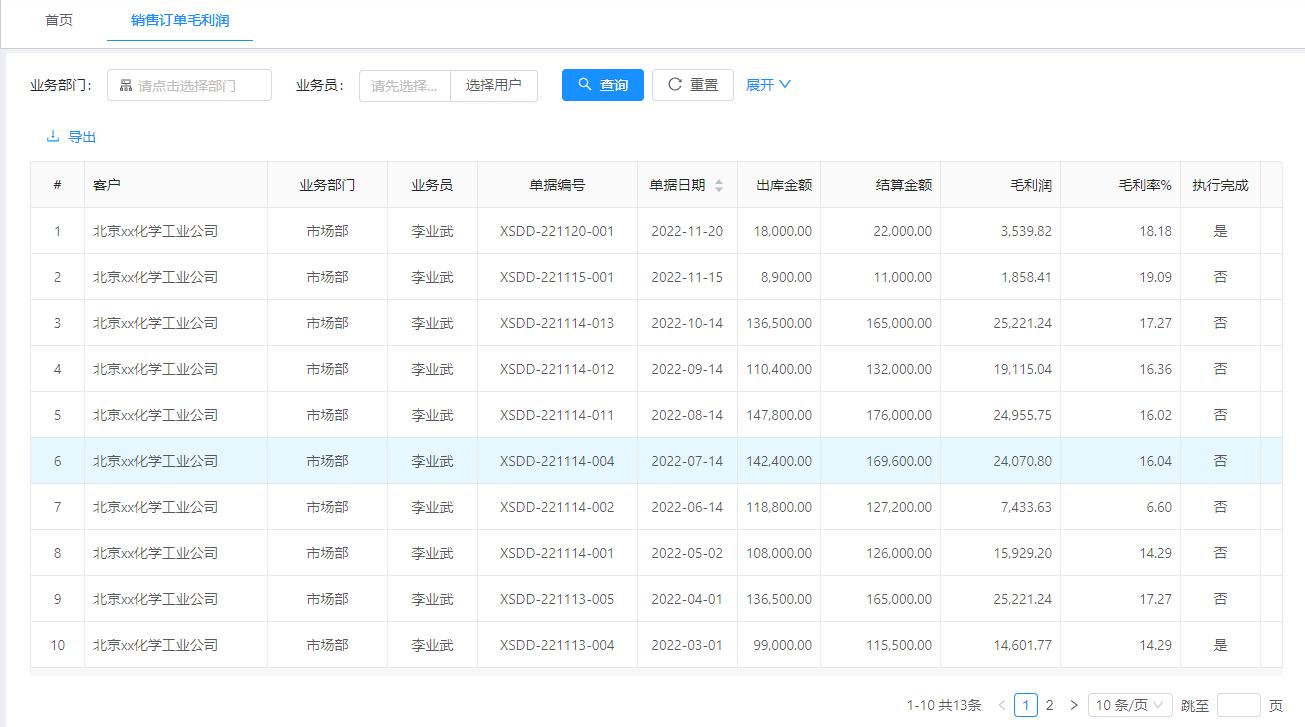The height and width of the screenshot is (727, 1305).
Task: Click the previous page chevron in pagination
Action: 1003,705
